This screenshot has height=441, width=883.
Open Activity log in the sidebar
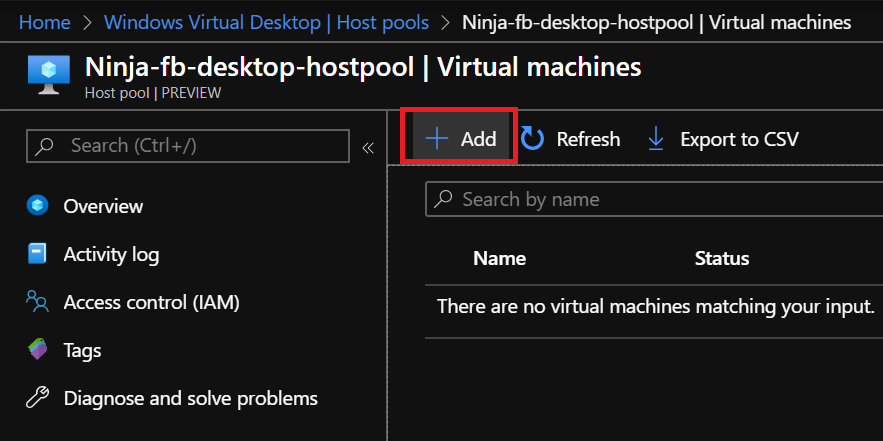tap(111, 255)
